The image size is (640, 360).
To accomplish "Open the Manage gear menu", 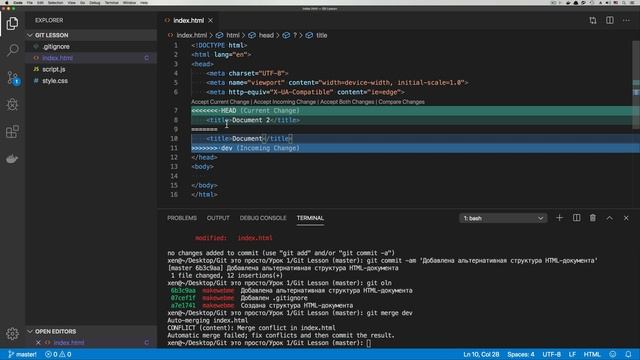I will click(x=12, y=334).
